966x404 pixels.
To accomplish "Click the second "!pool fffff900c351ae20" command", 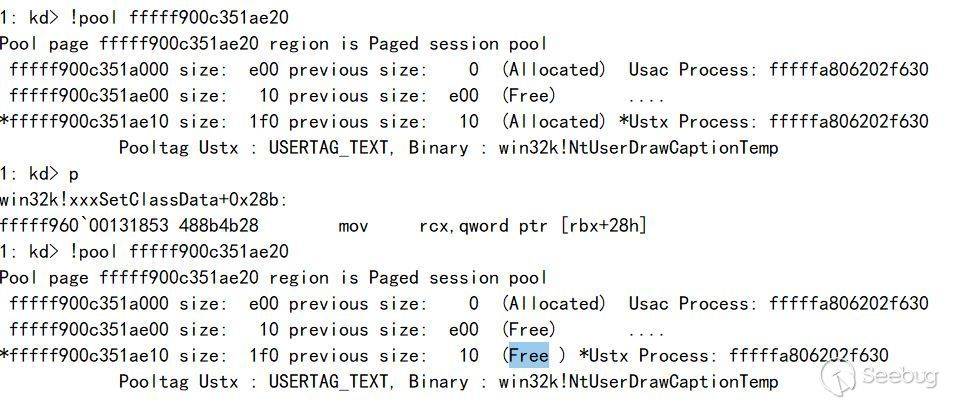I will (x=179, y=251).
